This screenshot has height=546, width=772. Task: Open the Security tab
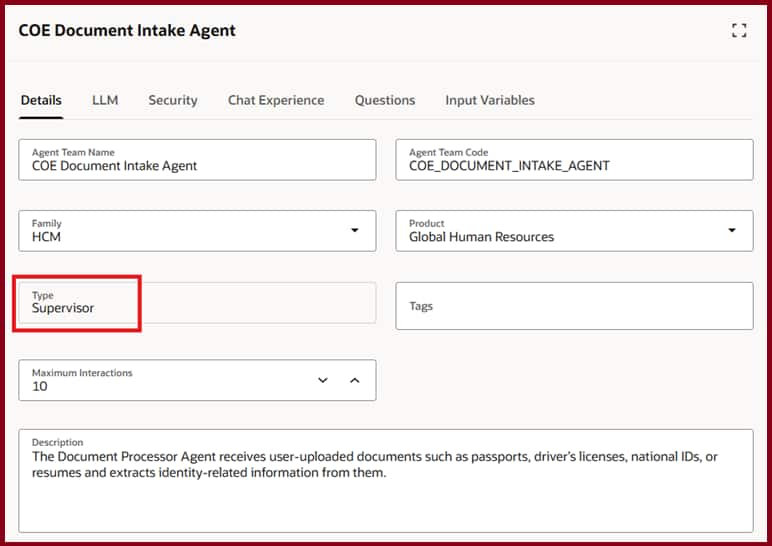click(x=173, y=100)
